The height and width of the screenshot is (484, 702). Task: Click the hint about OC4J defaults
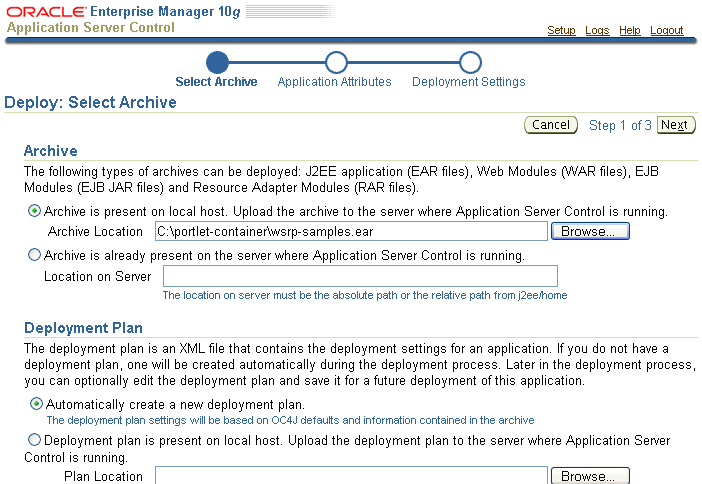coord(291,420)
